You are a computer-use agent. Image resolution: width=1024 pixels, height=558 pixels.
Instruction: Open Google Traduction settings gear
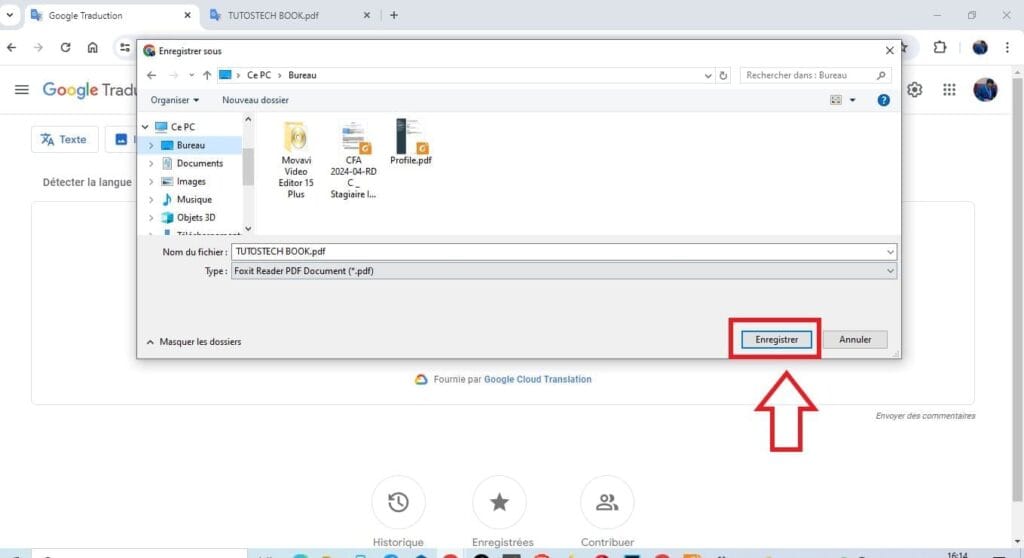914,90
